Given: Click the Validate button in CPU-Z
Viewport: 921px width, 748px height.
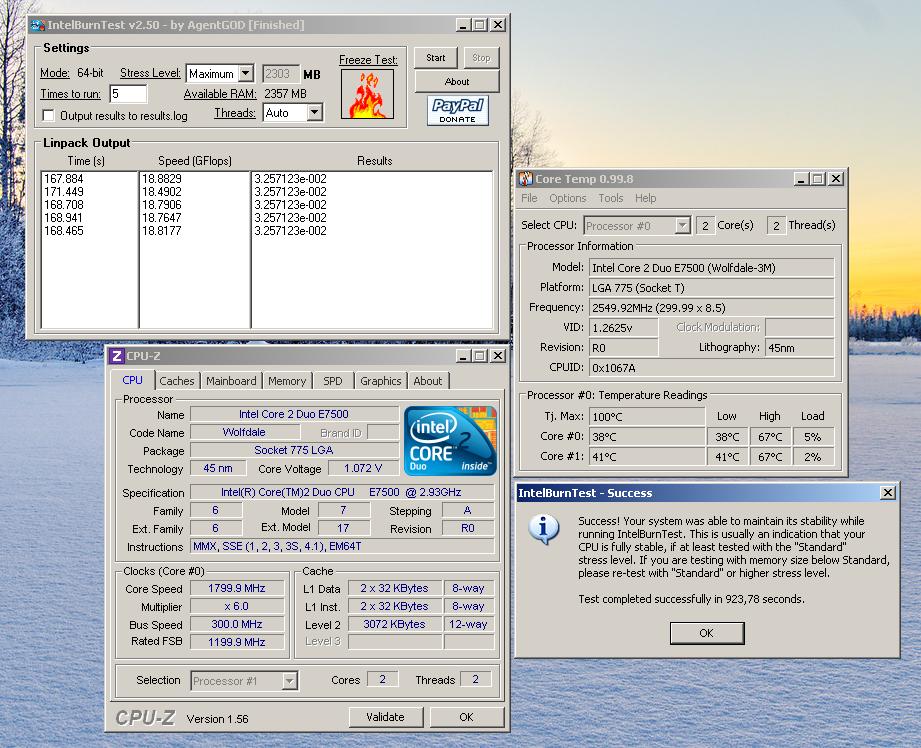Looking at the screenshot, I should tap(385, 717).
